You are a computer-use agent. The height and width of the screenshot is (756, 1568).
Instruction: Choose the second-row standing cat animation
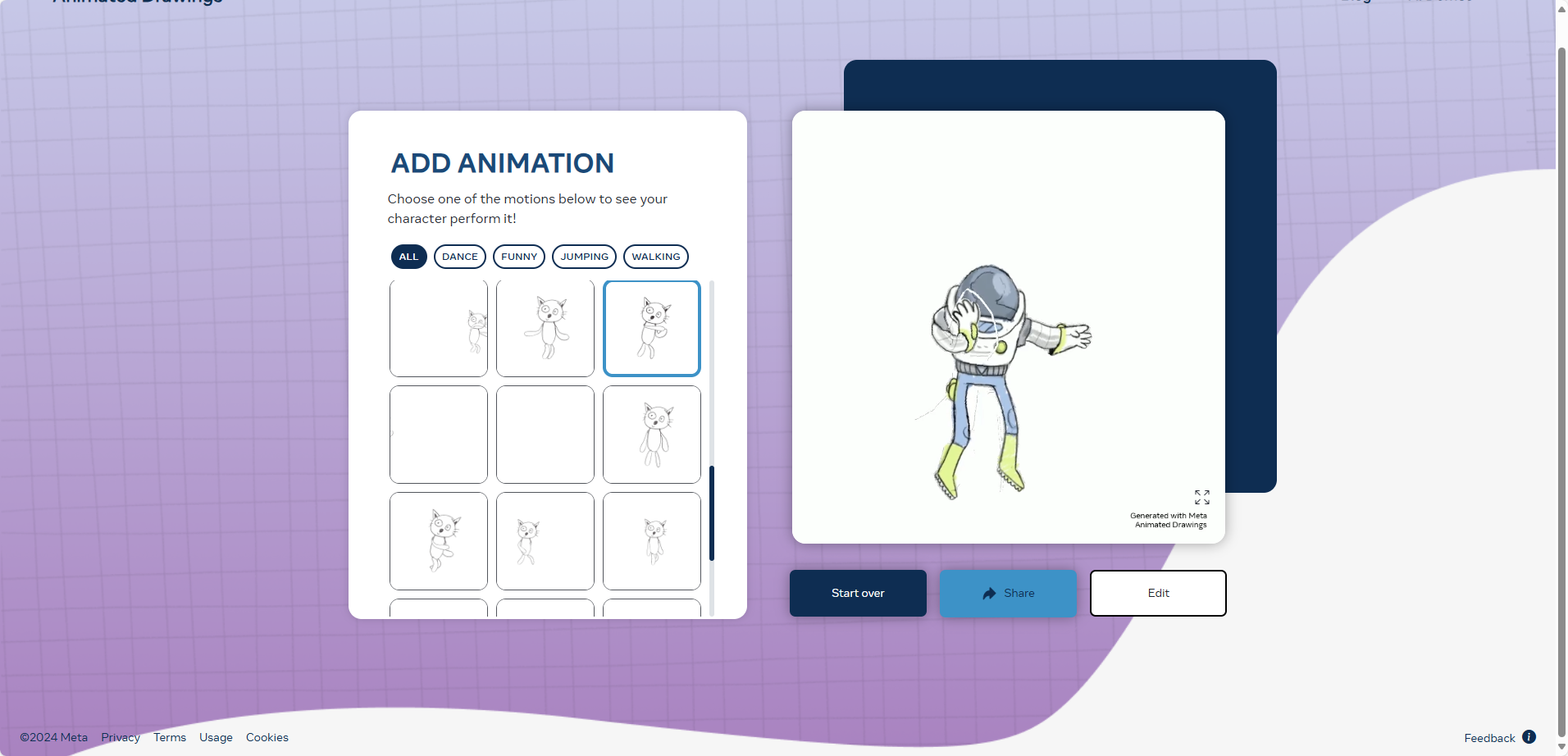[652, 435]
